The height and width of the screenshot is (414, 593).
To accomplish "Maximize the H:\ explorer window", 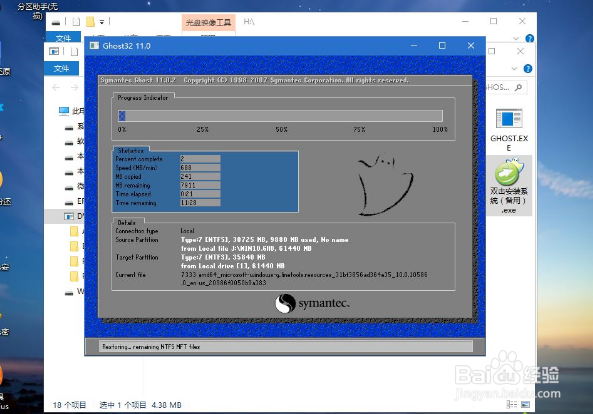I will [x=494, y=21].
